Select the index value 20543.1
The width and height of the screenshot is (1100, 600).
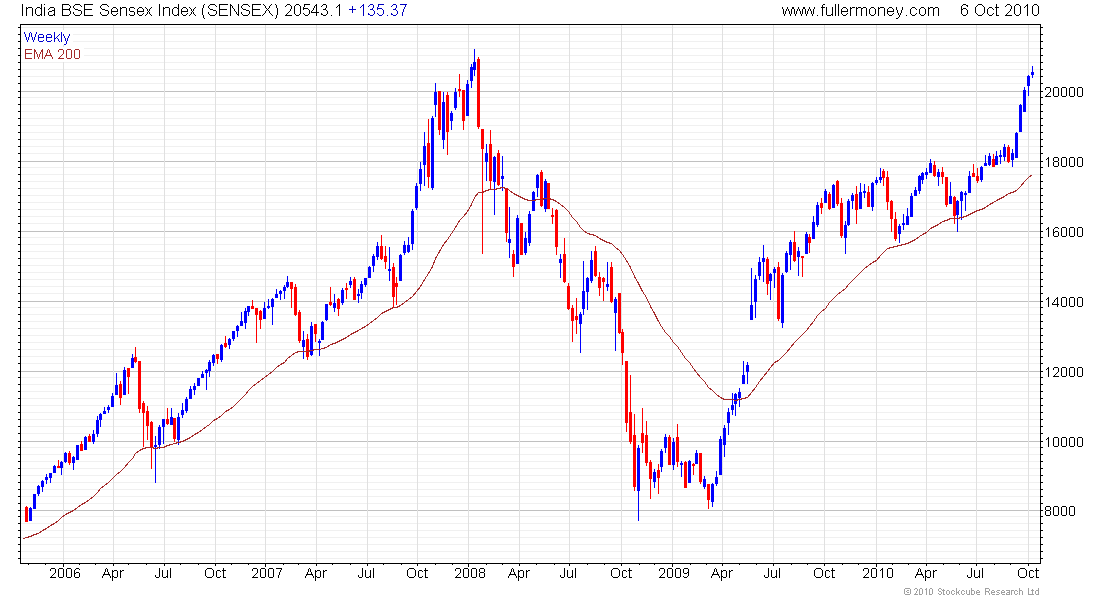(312, 11)
